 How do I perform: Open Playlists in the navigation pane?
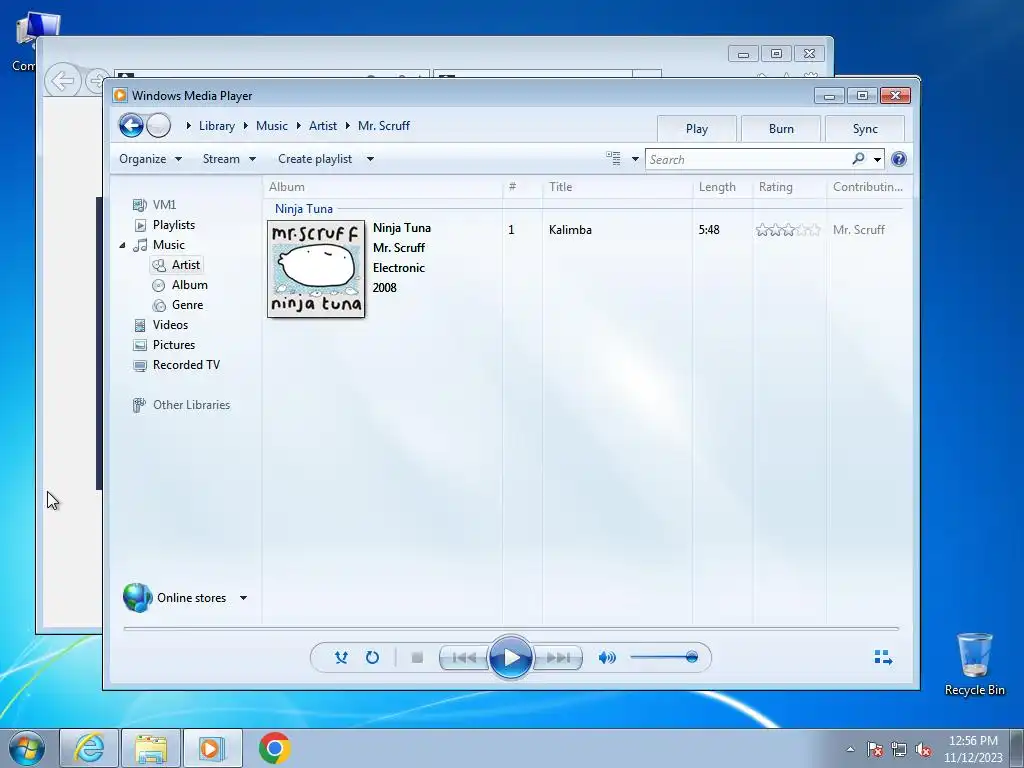tap(165, 225)
